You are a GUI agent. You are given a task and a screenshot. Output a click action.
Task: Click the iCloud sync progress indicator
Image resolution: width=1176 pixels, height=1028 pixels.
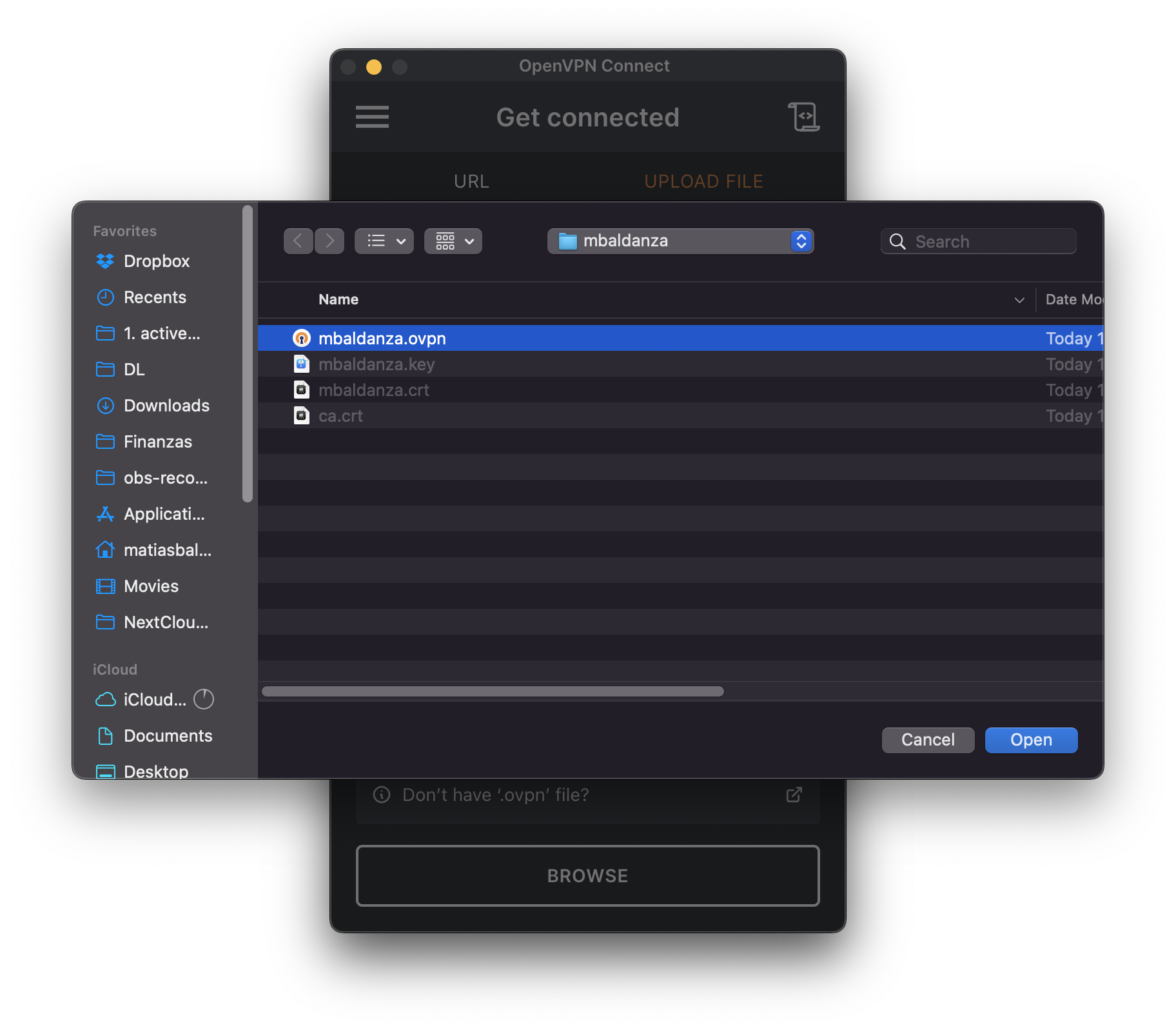tap(204, 699)
